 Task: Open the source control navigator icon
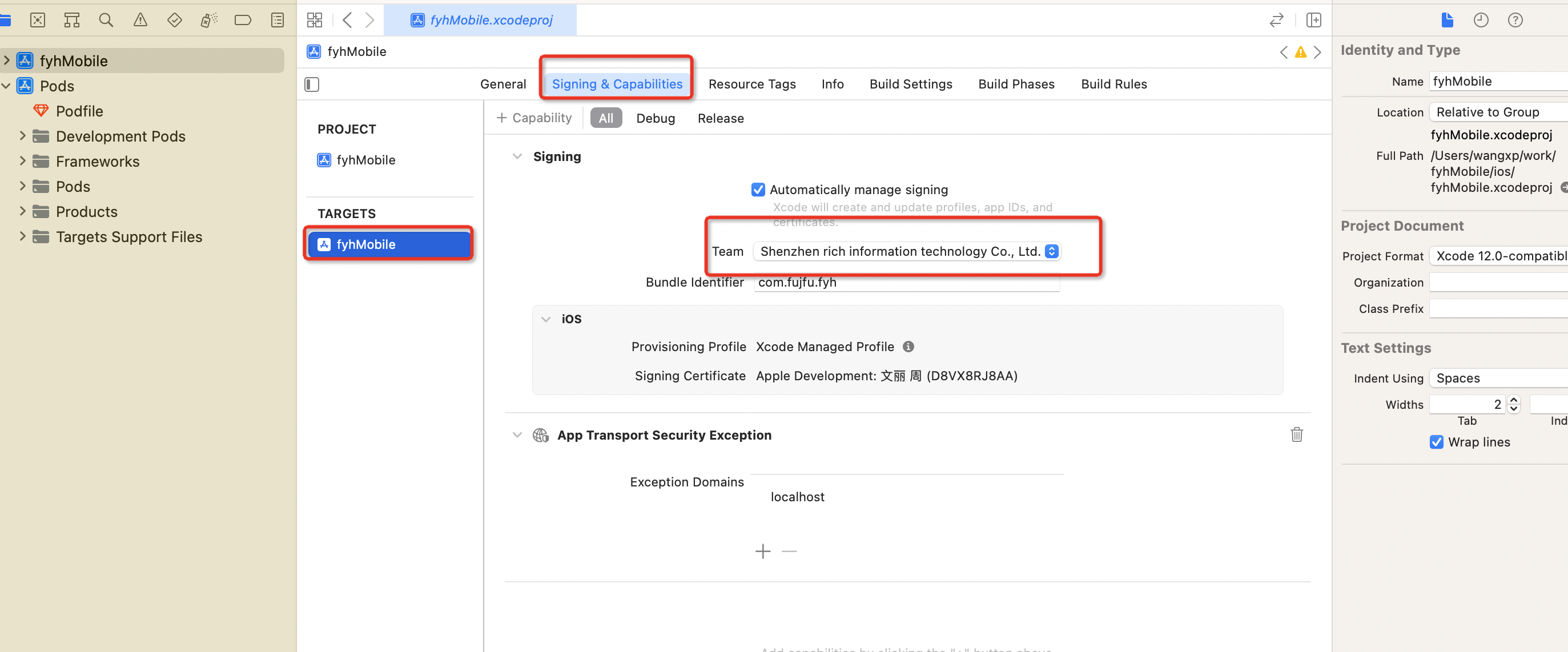(x=38, y=20)
